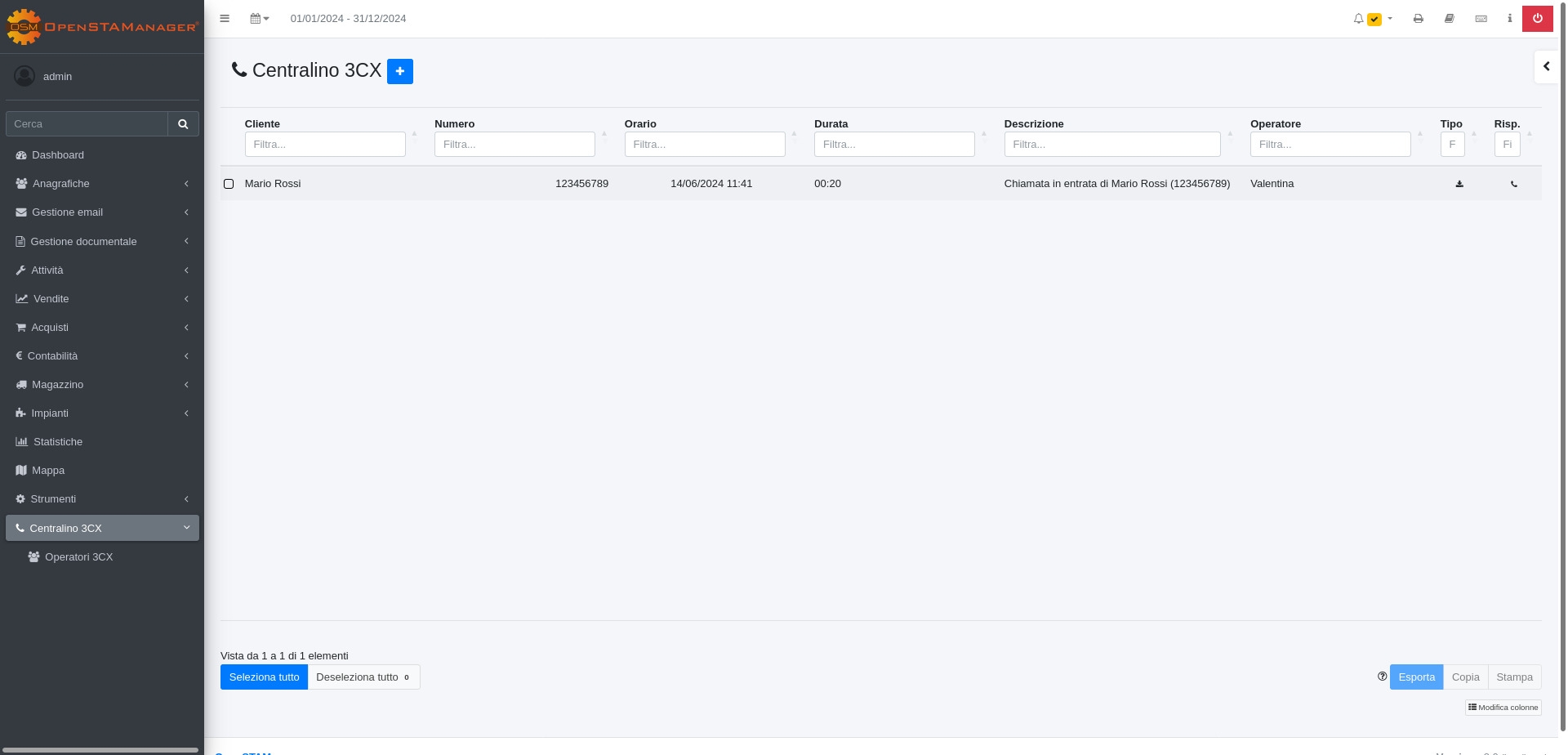Click the keyboard shortcuts icon
The height and width of the screenshot is (755, 1568).
[x=1481, y=18]
